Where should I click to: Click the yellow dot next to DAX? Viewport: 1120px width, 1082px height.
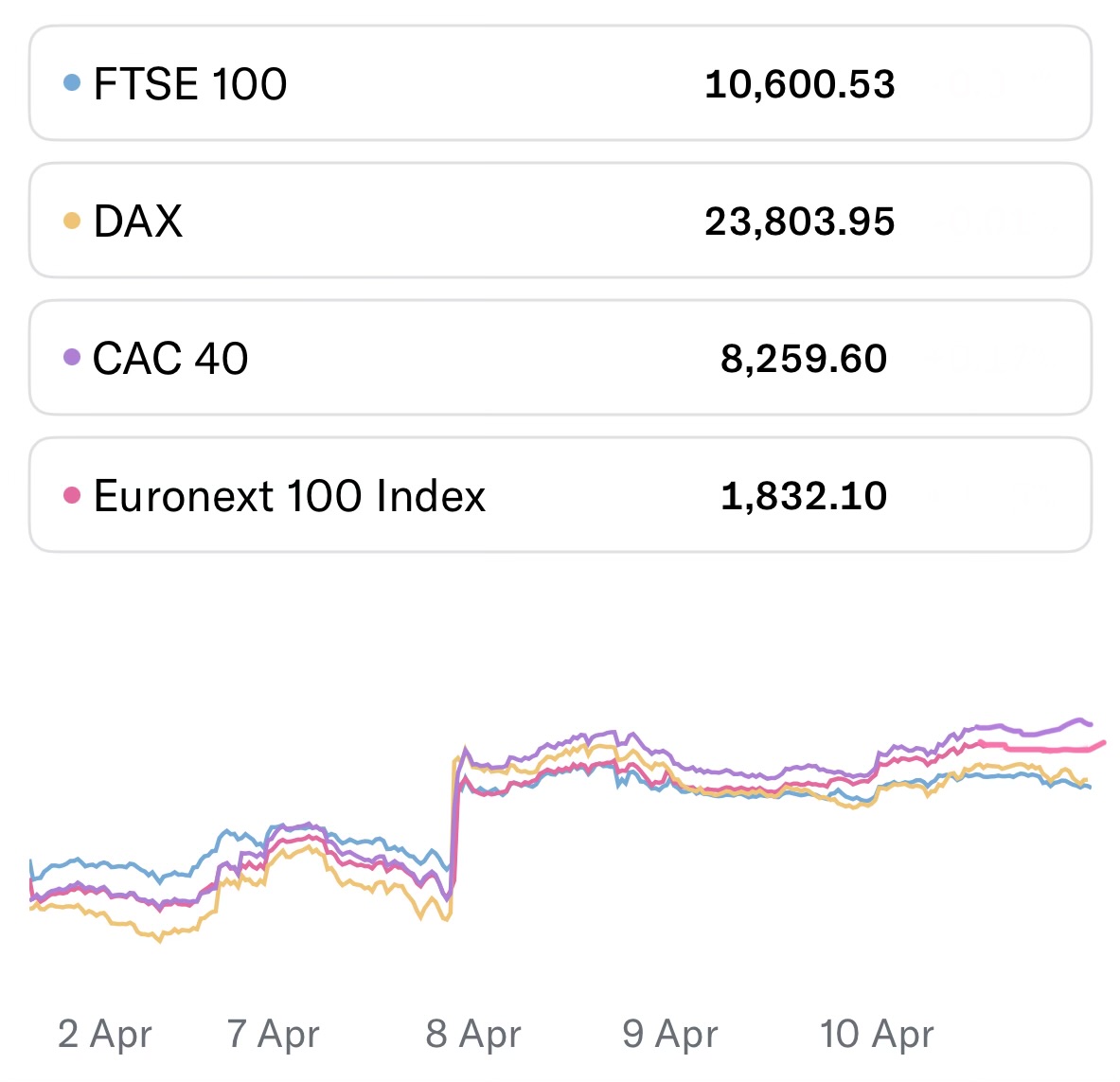(72, 221)
